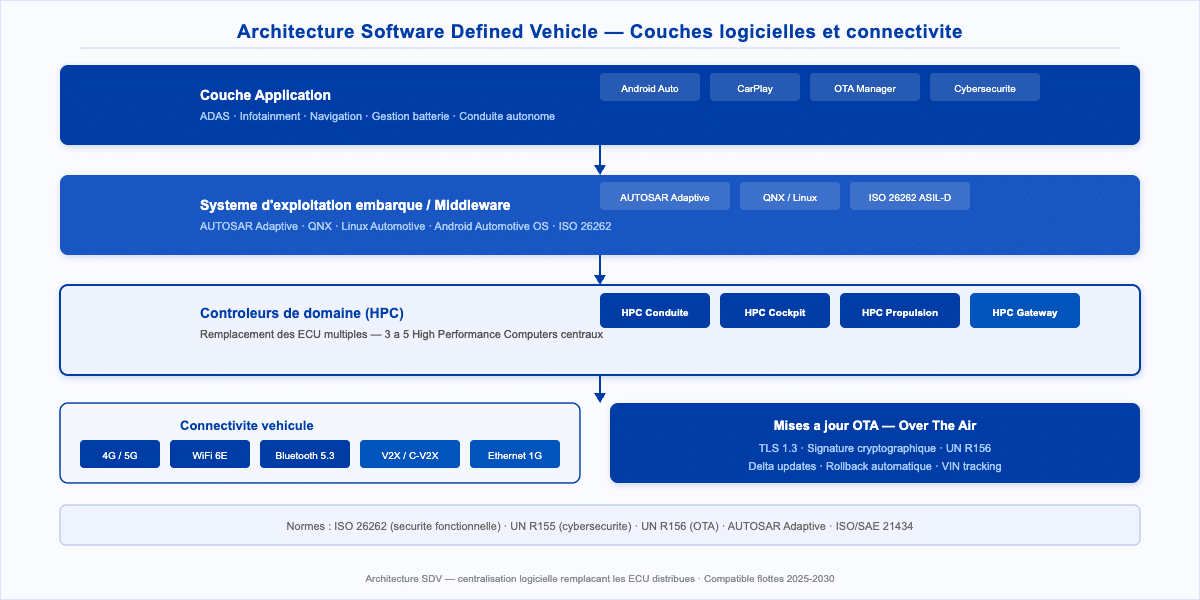
Task: Click the Couche Application heading
Action: coord(265,95)
